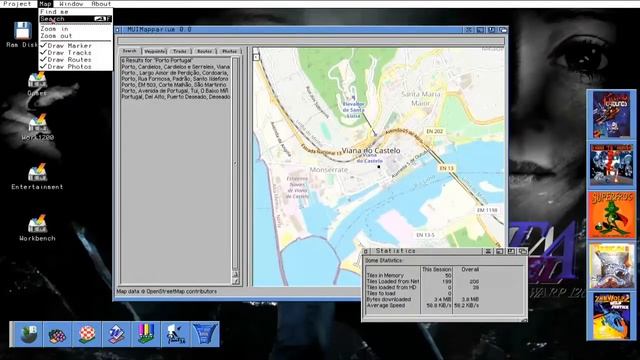
Task: Select result 'Porto, Rua Formosa, Padrão'
Action: coord(176,79)
